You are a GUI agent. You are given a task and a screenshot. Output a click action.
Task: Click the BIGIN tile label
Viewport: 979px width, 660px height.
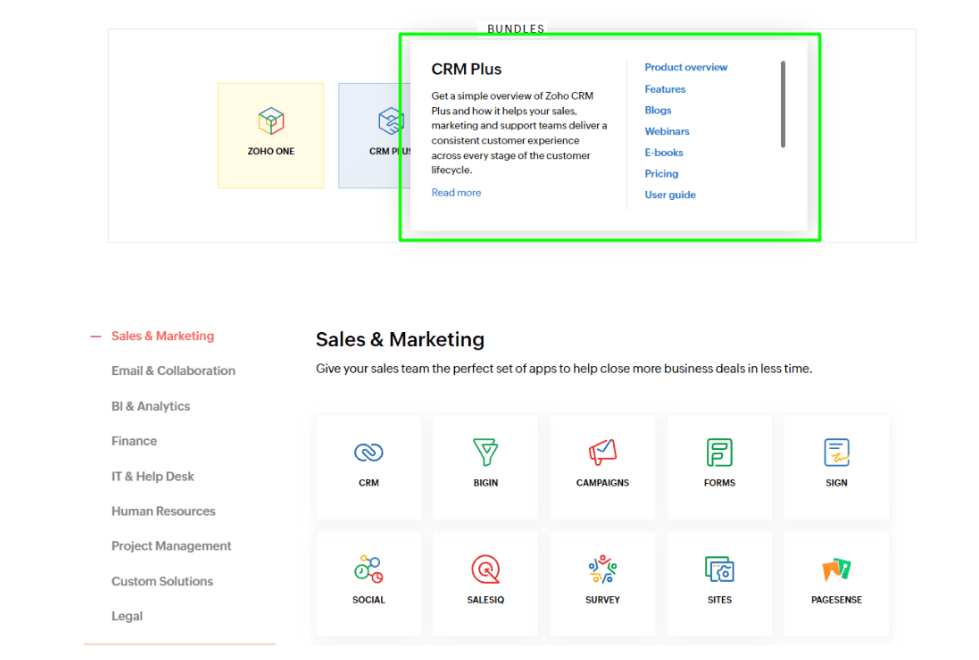coord(485,483)
